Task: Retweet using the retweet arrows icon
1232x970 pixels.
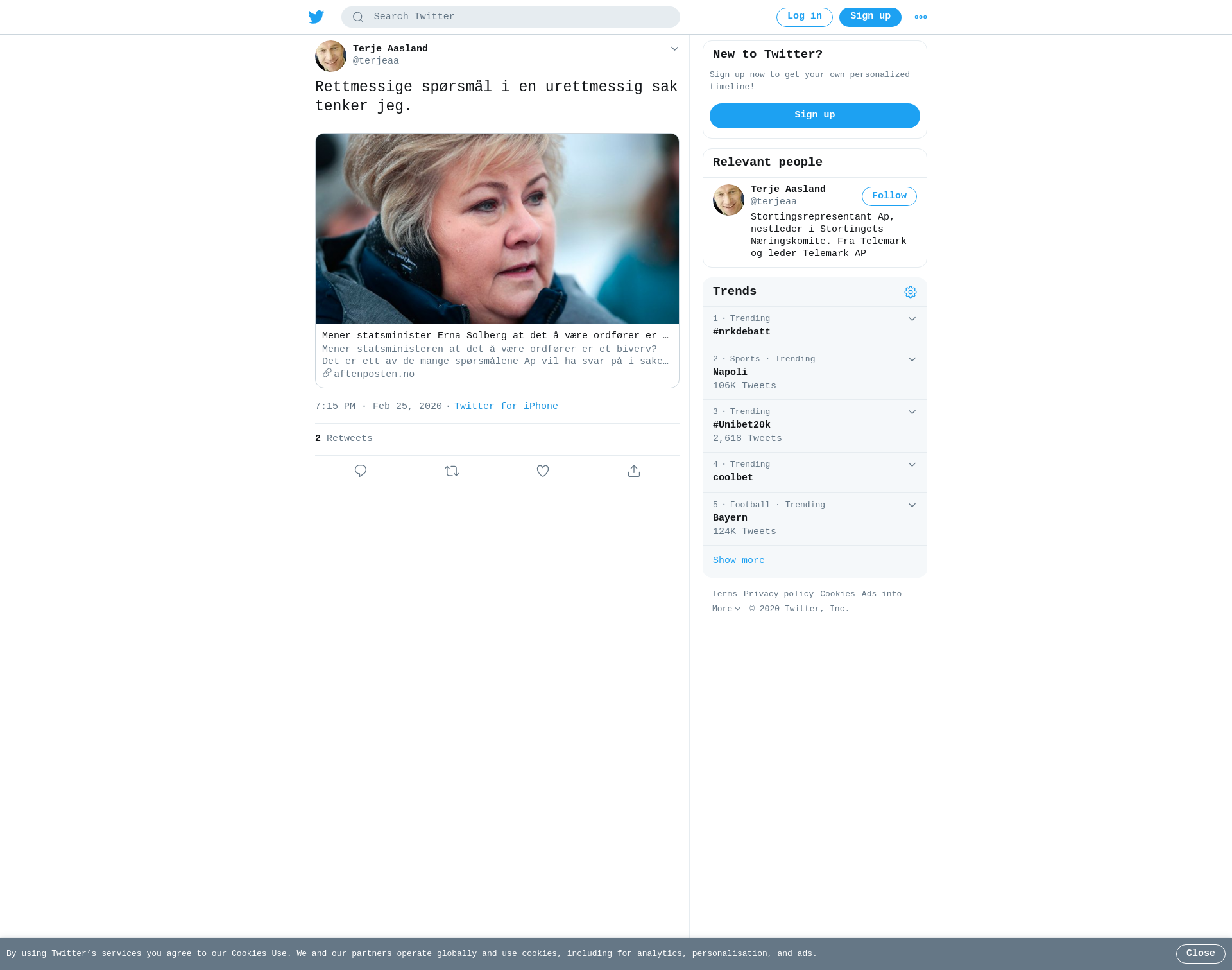Action: tap(452, 471)
